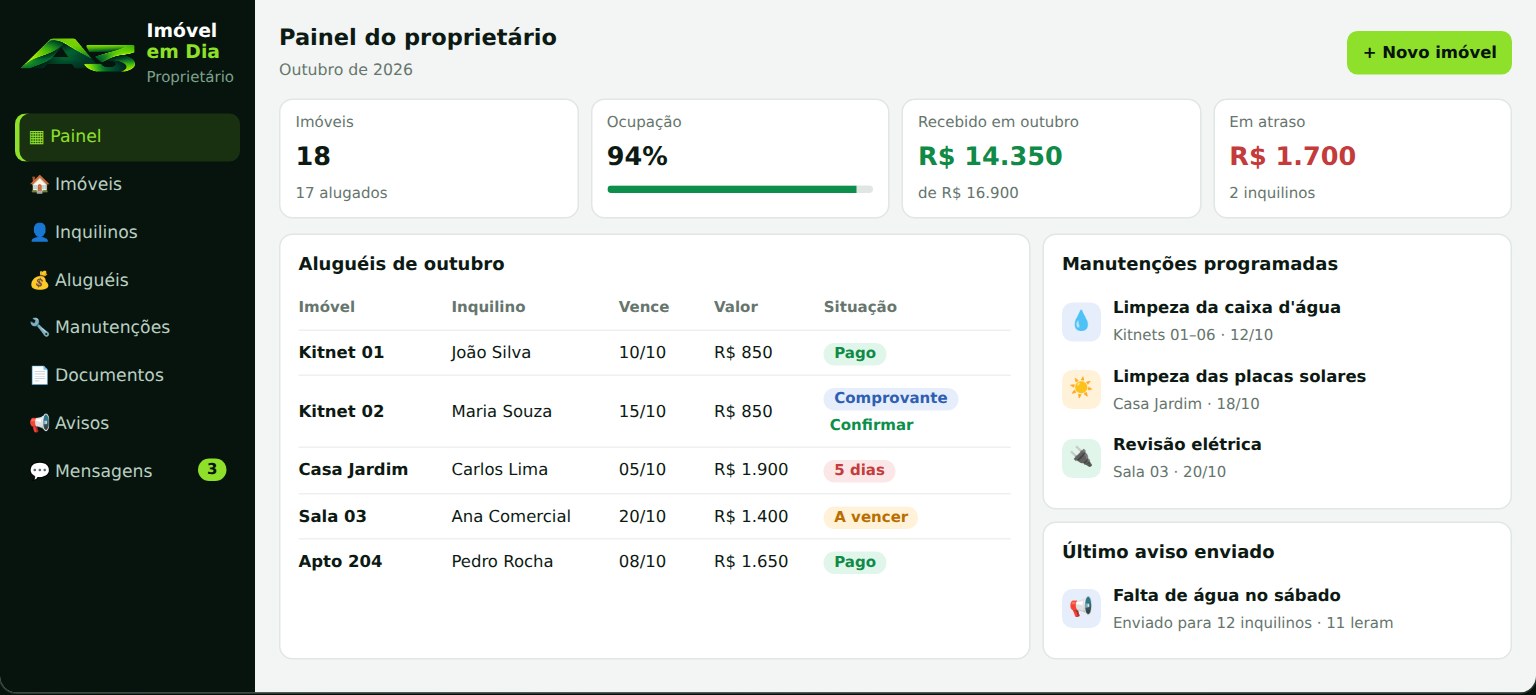Click the Valor column header

[x=736, y=307]
